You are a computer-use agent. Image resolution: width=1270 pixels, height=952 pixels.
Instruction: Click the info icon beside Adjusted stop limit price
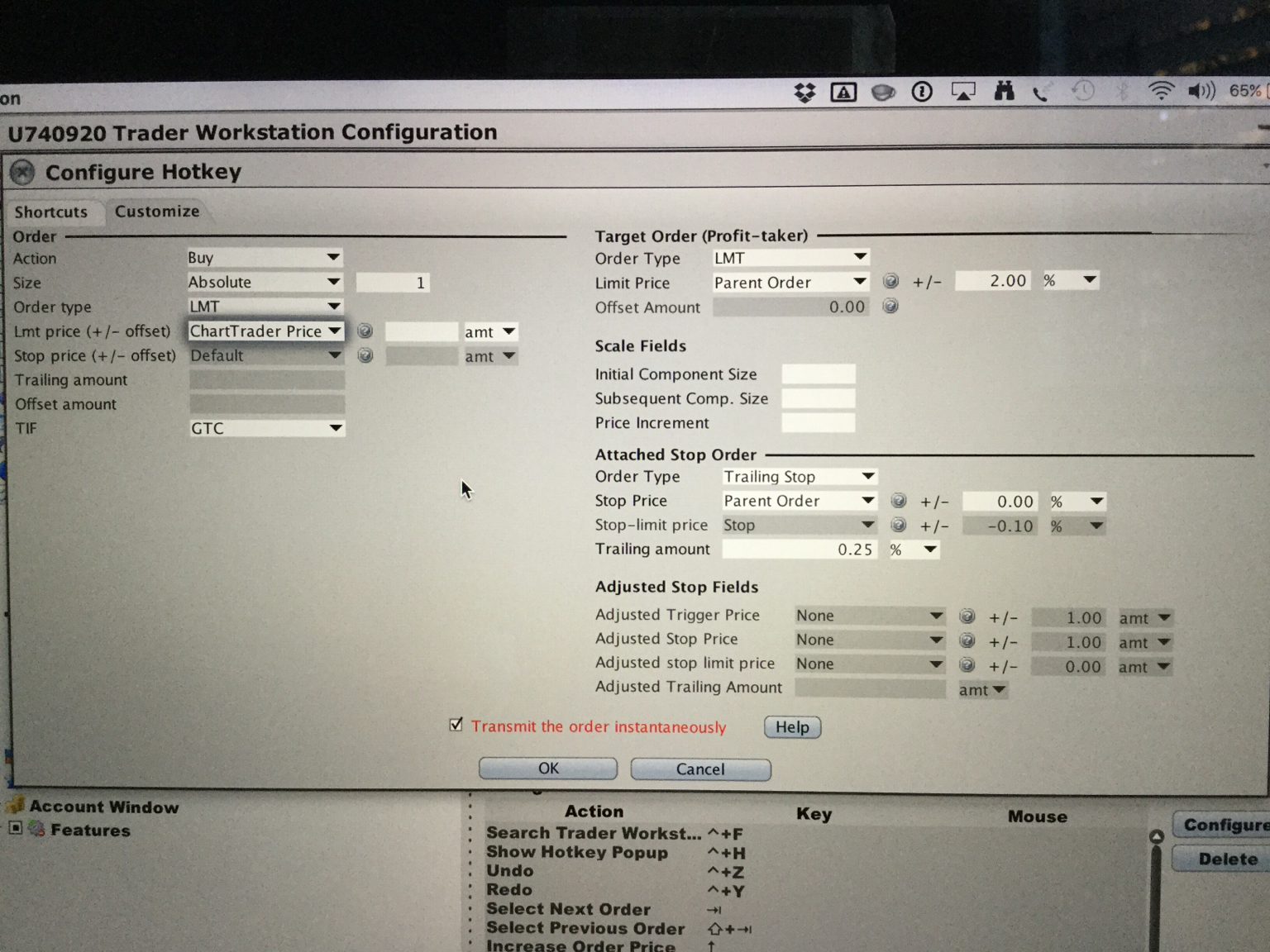coord(967,665)
